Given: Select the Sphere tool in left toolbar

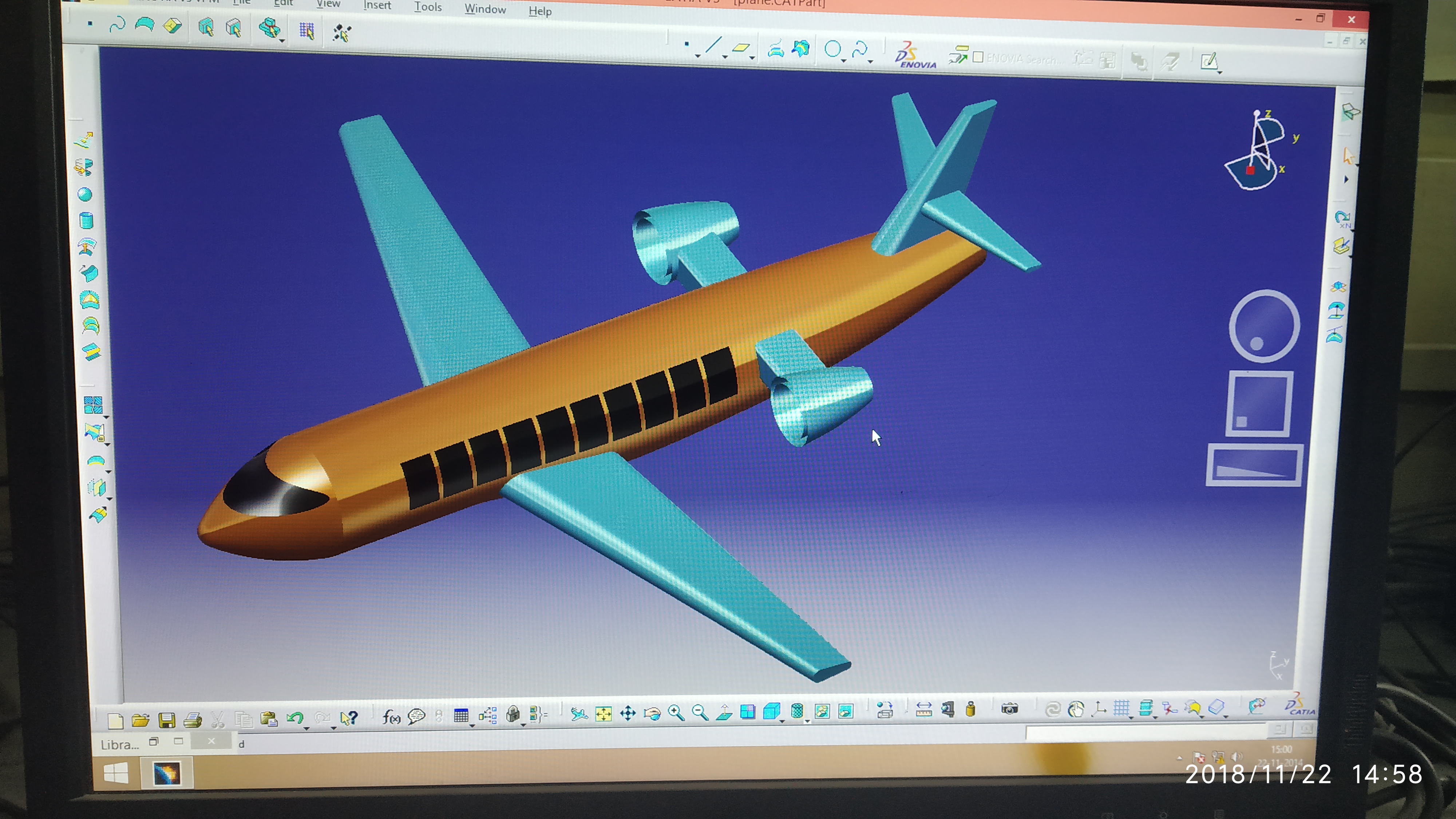Looking at the screenshot, I should [85, 195].
